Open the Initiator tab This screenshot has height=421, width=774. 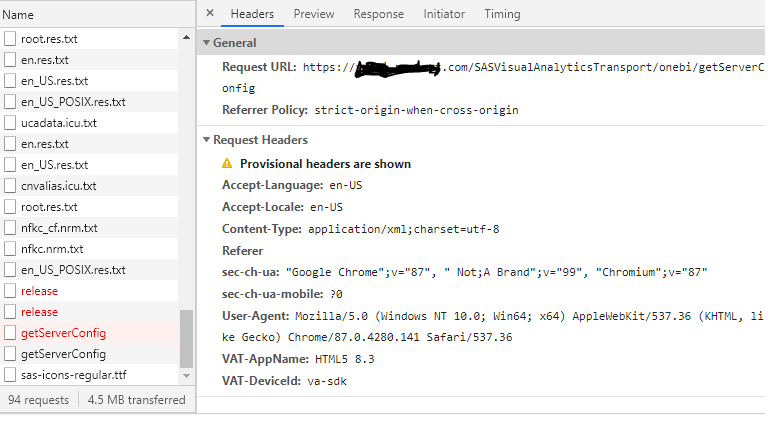coord(444,14)
